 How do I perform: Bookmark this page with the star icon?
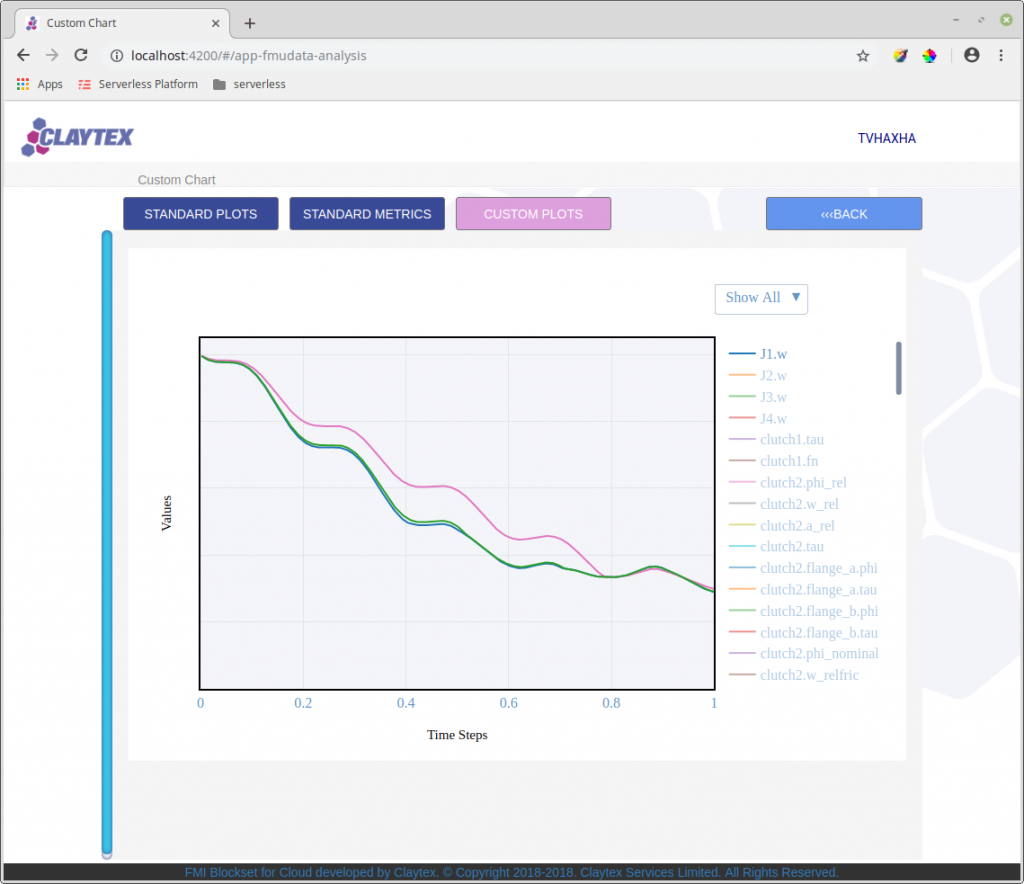click(x=863, y=56)
